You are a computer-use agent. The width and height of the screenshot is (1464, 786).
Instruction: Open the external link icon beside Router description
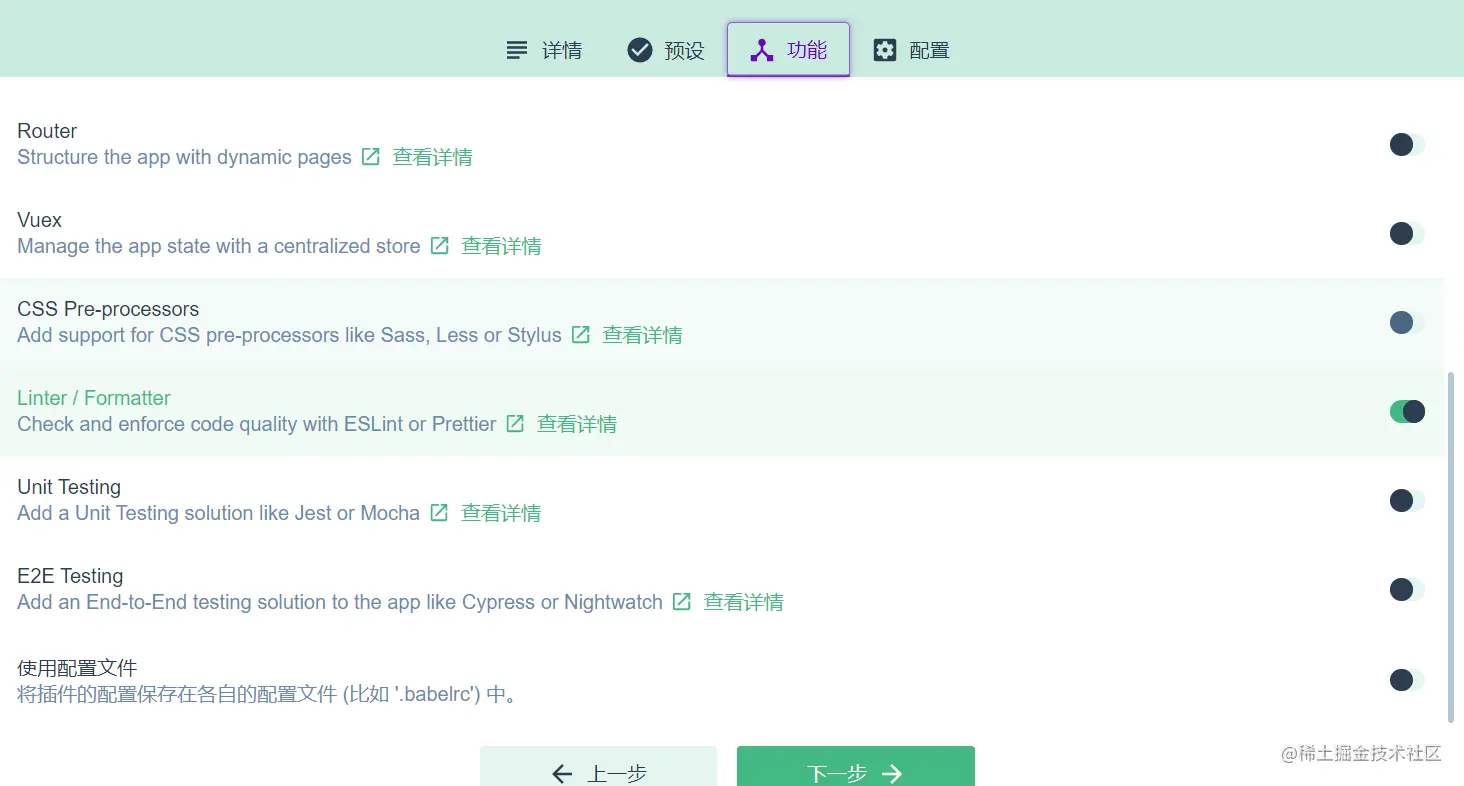(370, 156)
